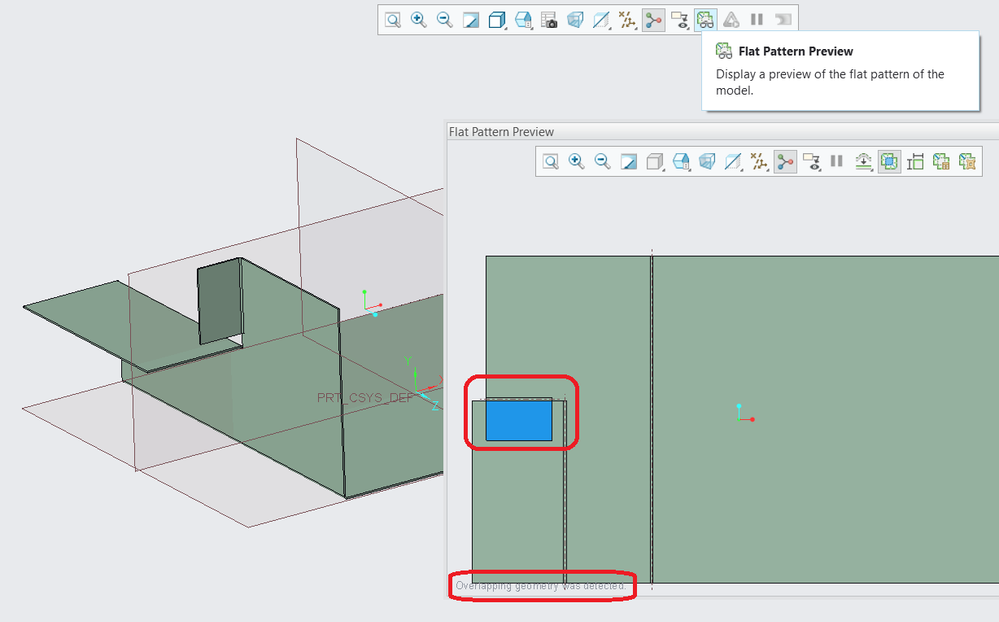The width and height of the screenshot is (999, 622).
Task: Select the PRT_CSYS_DEF coordinate system label
Action: coord(363,398)
